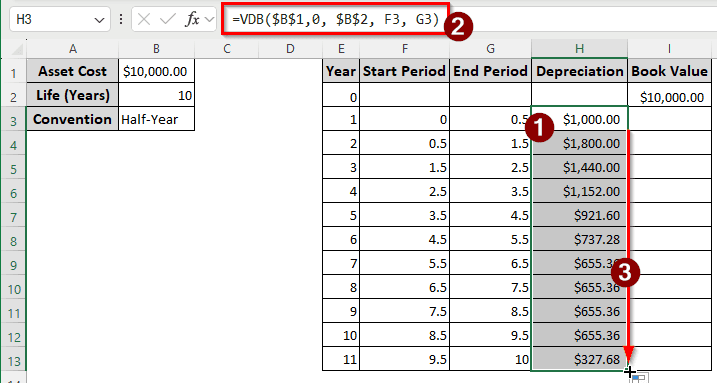Screen dimensions: 717x383
Task: Select column I header
Action: [x=669, y=49]
